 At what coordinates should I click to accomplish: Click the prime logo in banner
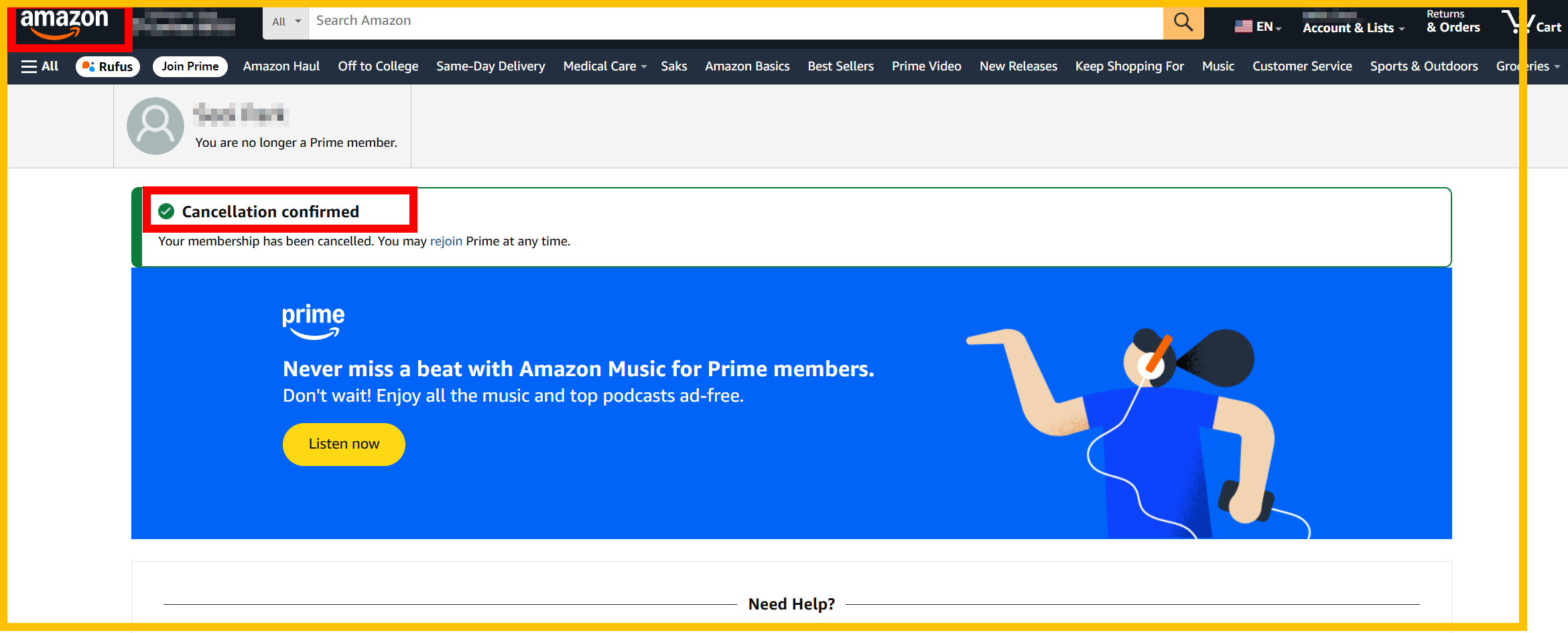[x=313, y=322]
